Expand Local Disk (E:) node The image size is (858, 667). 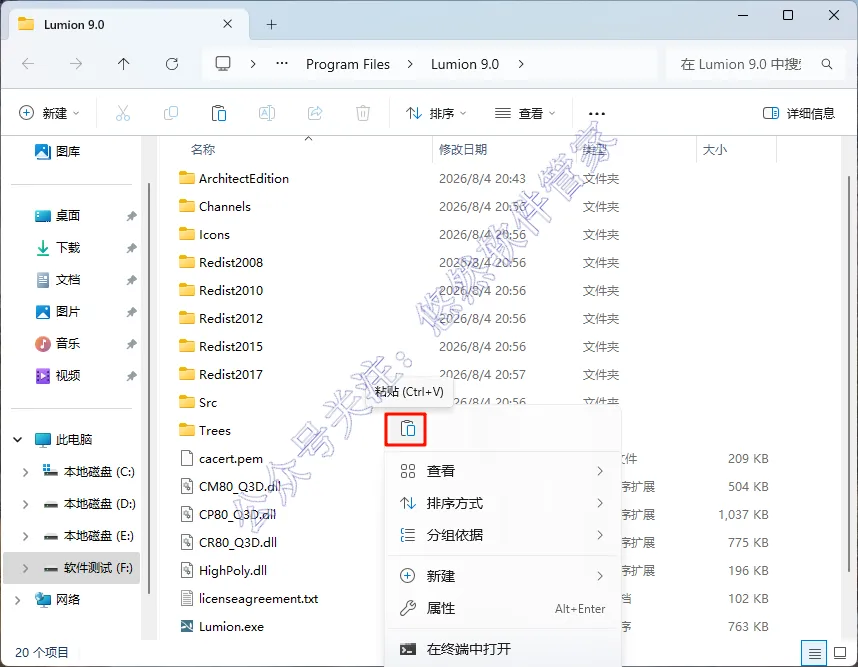pos(25,536)
